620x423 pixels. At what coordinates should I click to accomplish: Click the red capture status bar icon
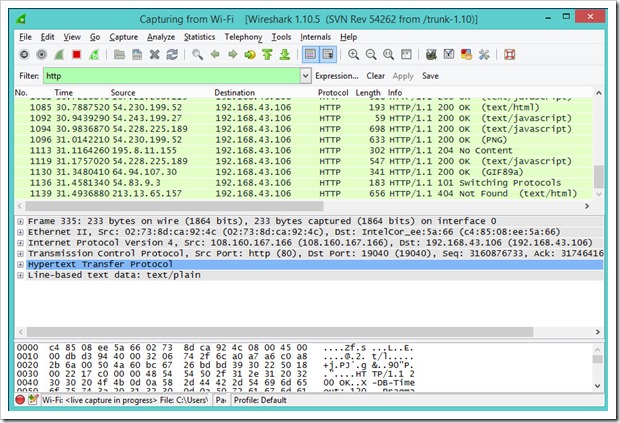[20, 400]
